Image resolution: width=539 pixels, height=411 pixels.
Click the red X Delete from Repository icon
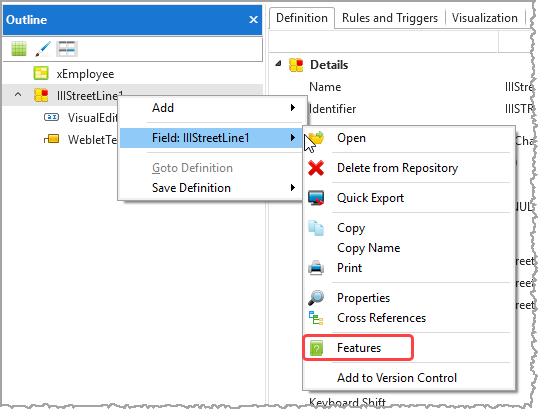pyautogui.click(x=316, y=168)
